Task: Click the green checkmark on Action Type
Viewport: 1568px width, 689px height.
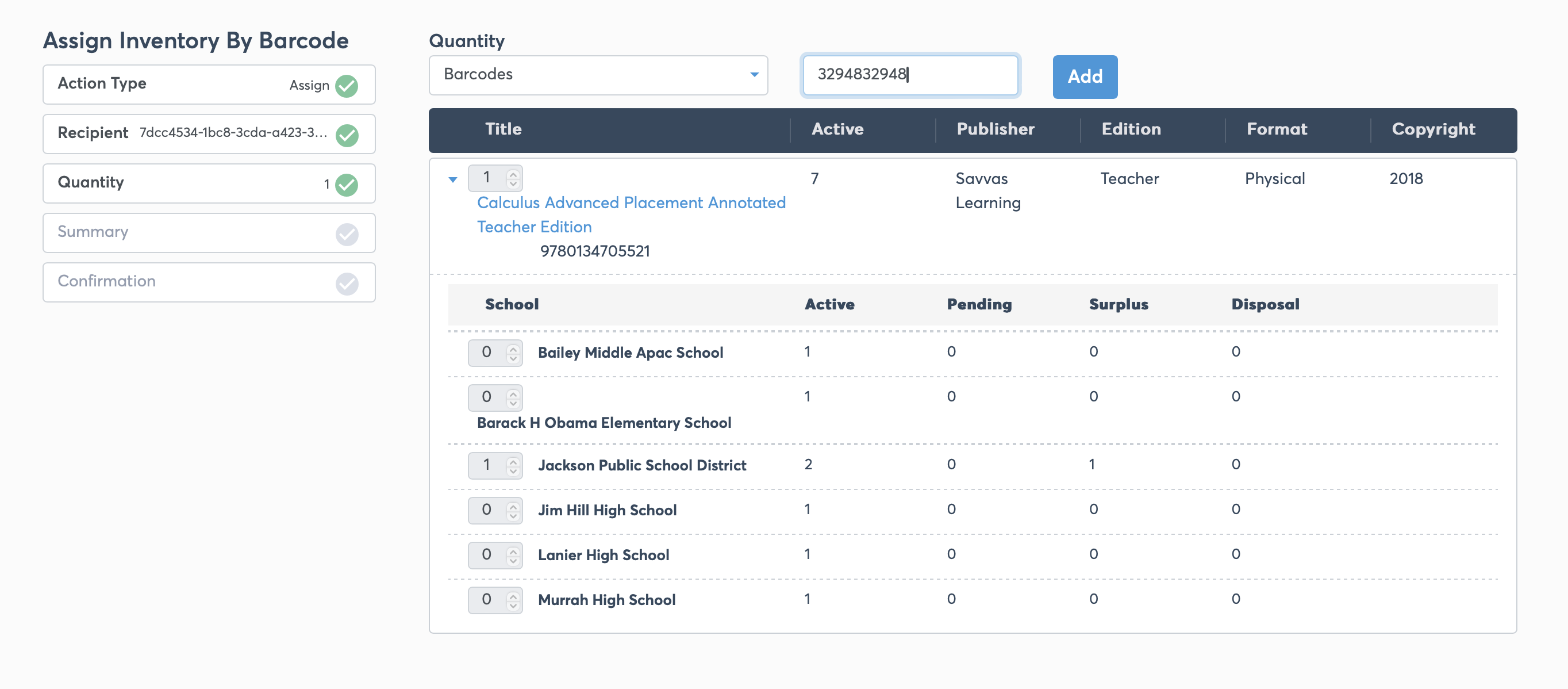Action: pos(347,85)
